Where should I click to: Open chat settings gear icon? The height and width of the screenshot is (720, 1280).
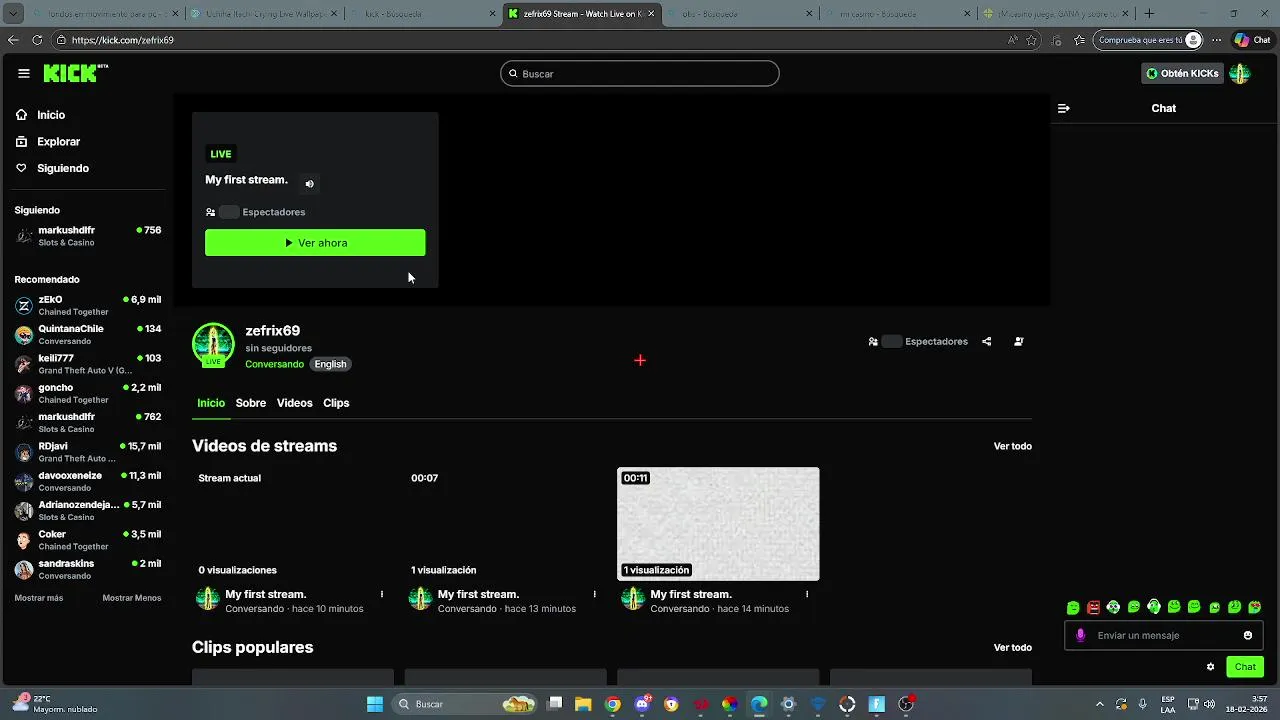tap(1211, 667)
